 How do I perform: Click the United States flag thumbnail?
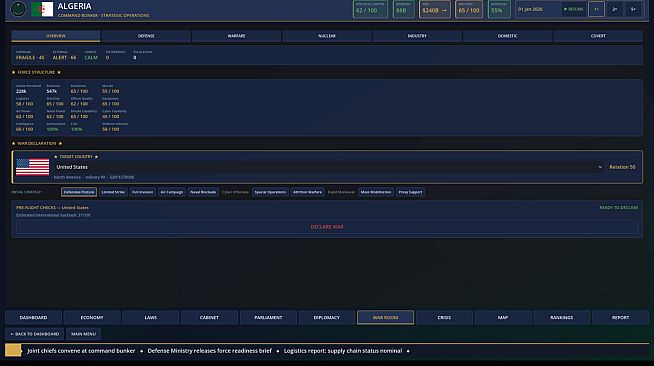(33, 167)
